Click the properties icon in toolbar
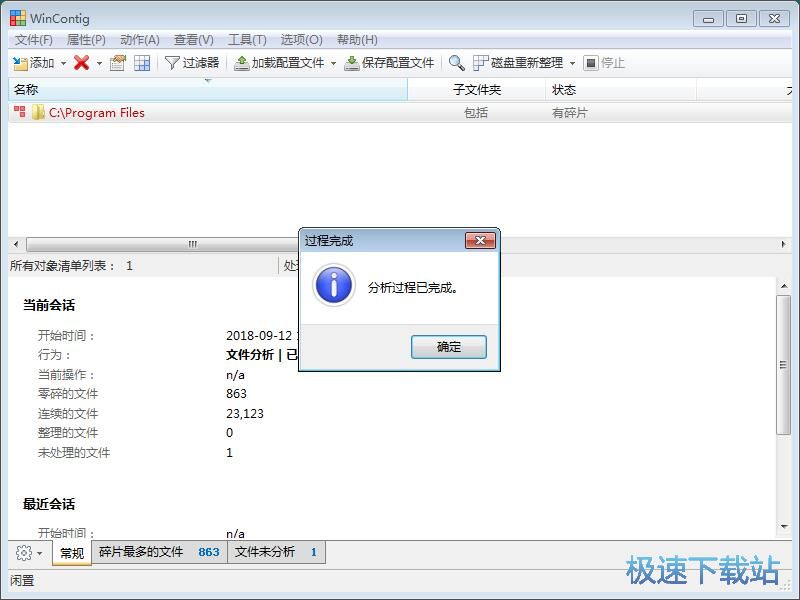800x600 pixels. pyautogui.click(x=118, y=63)
